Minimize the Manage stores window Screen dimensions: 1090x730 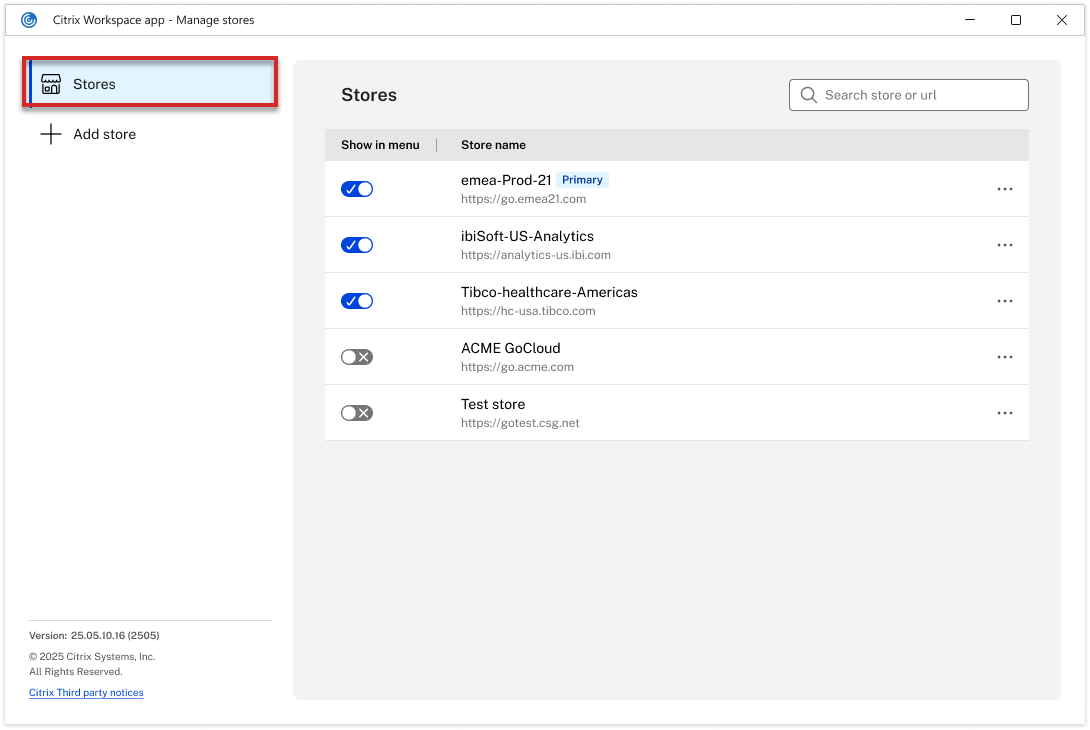pyautogui.click(x=970, y=20)
